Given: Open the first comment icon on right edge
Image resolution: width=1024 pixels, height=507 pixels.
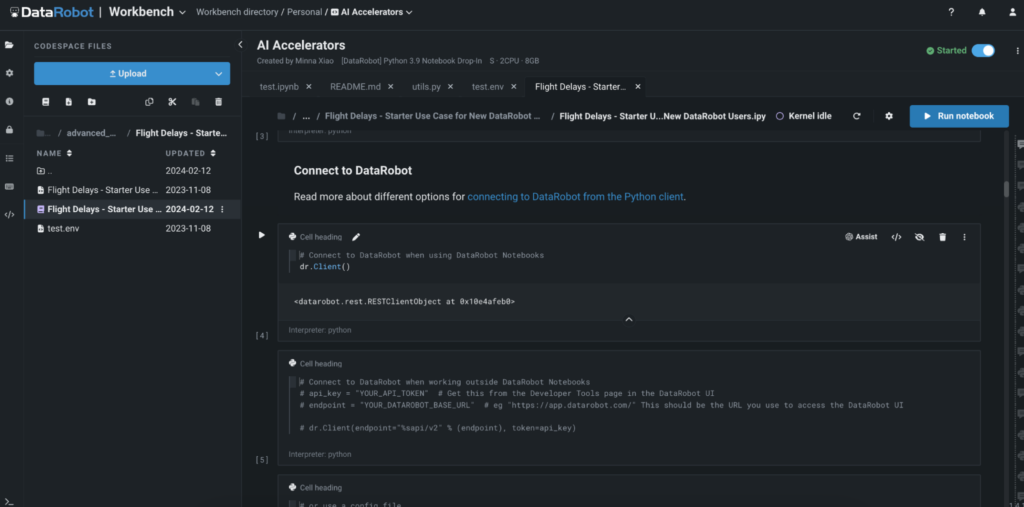Looking at the screenshot, I should 1020,145.
